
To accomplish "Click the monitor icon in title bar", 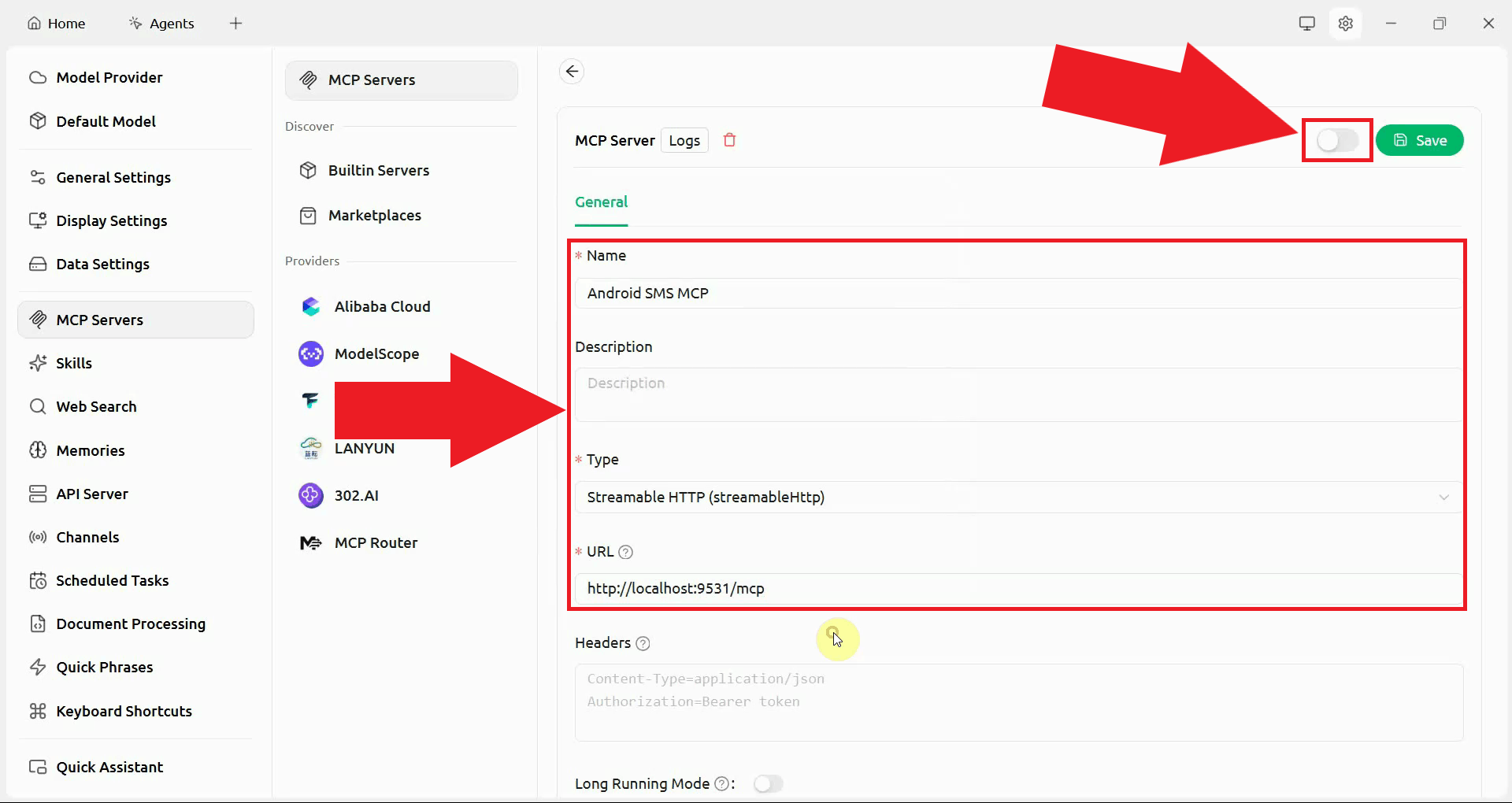I will (1307, 23).
